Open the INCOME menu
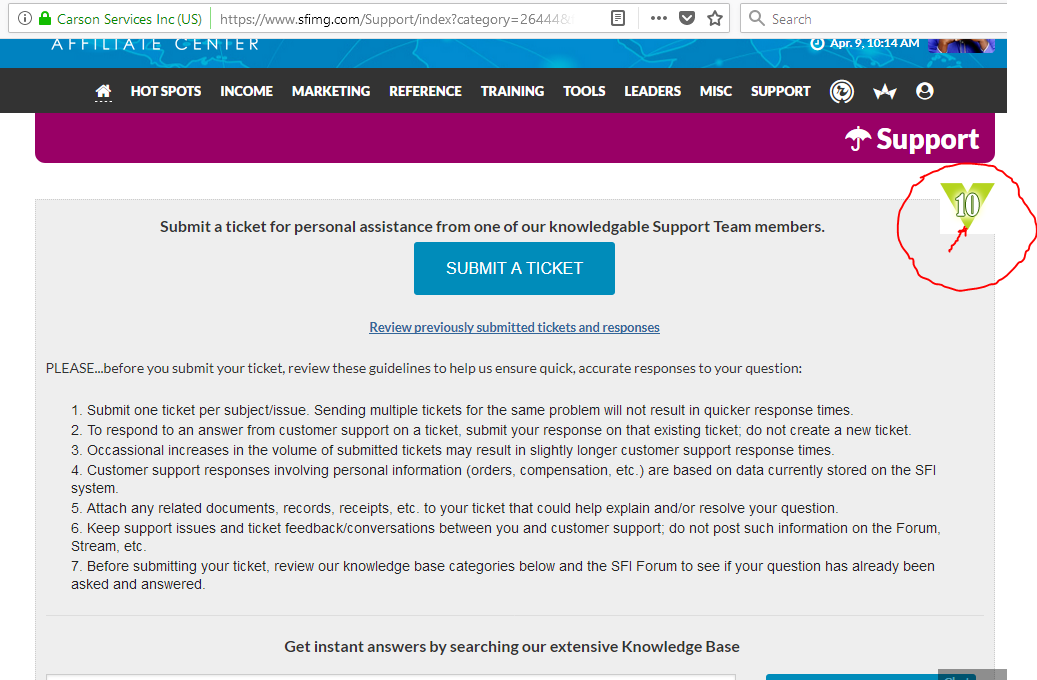The image size is (1037, 680). (x=247, y=91)
